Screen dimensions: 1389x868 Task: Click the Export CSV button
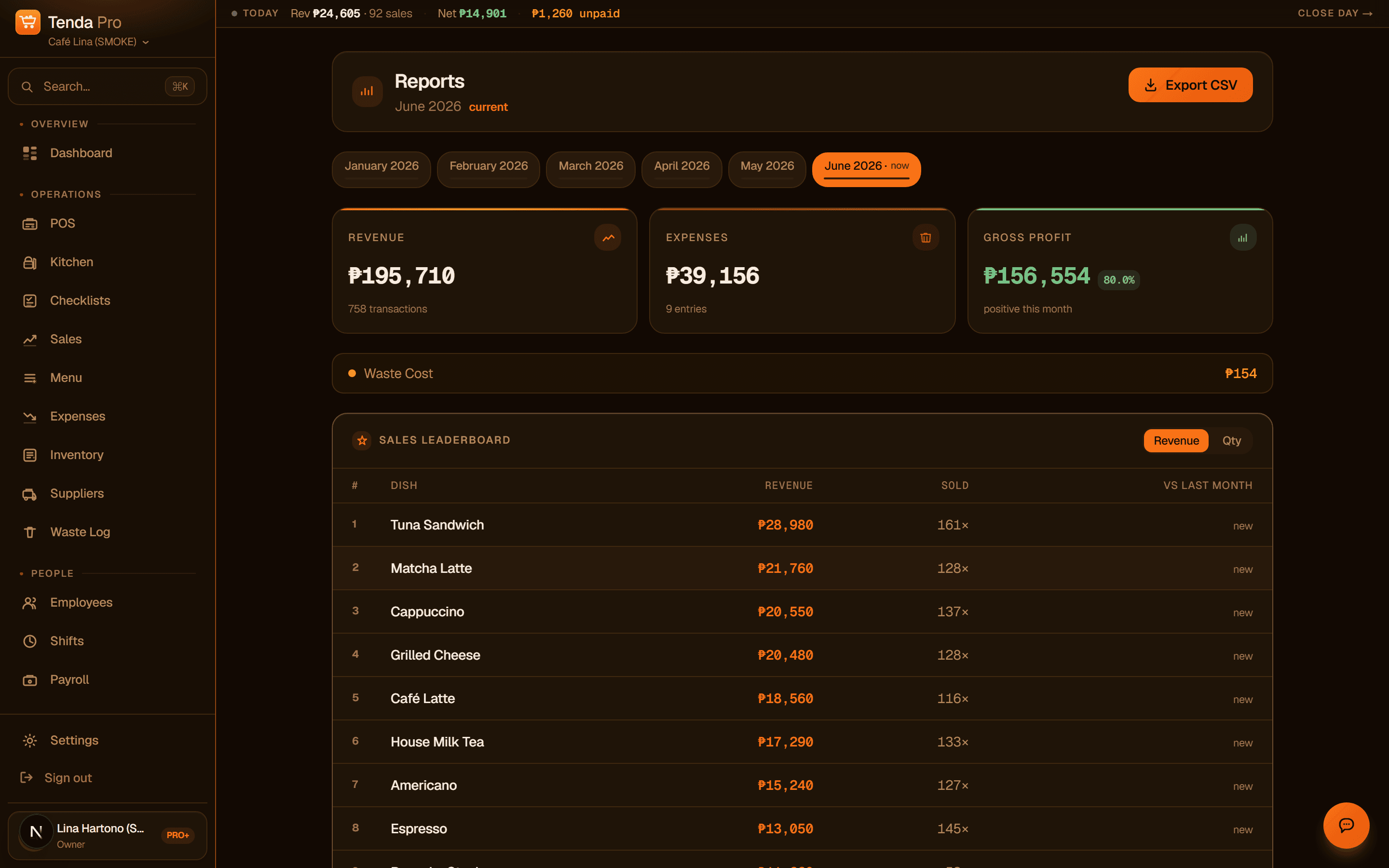[x=1190, y=85]
